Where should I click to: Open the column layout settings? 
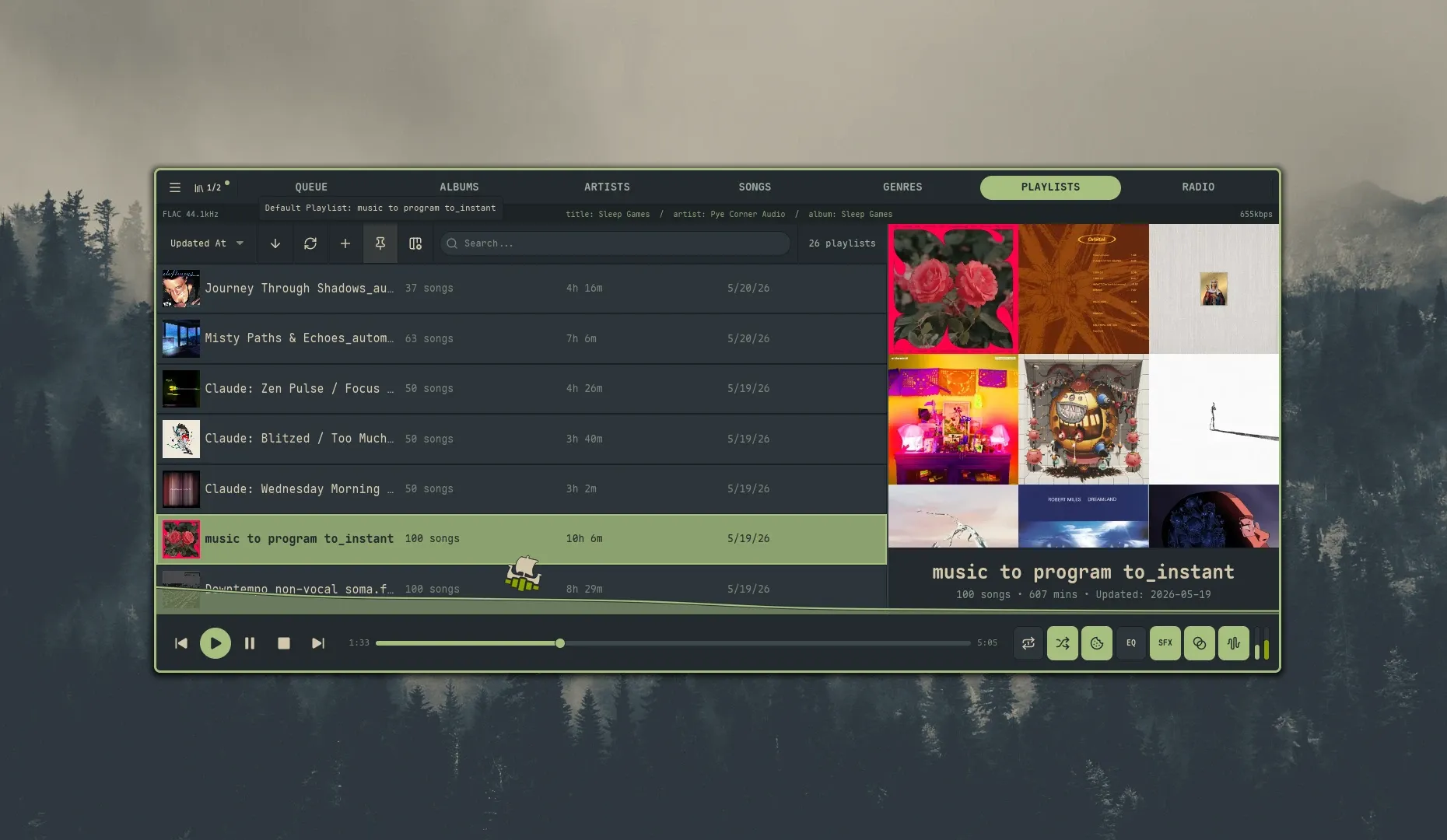(x=415, y=243)
